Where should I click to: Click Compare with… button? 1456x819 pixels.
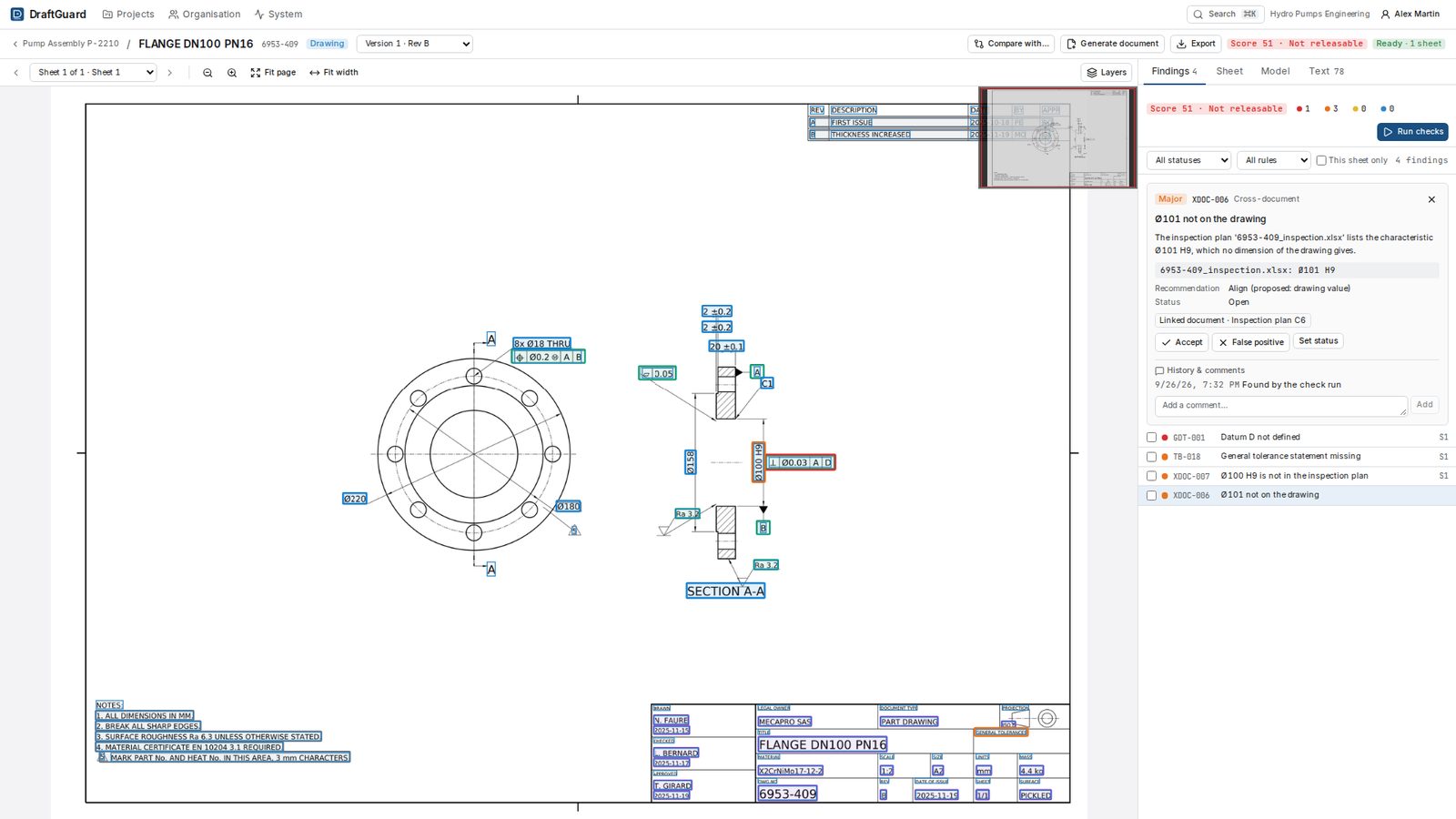pos(1011,44)
